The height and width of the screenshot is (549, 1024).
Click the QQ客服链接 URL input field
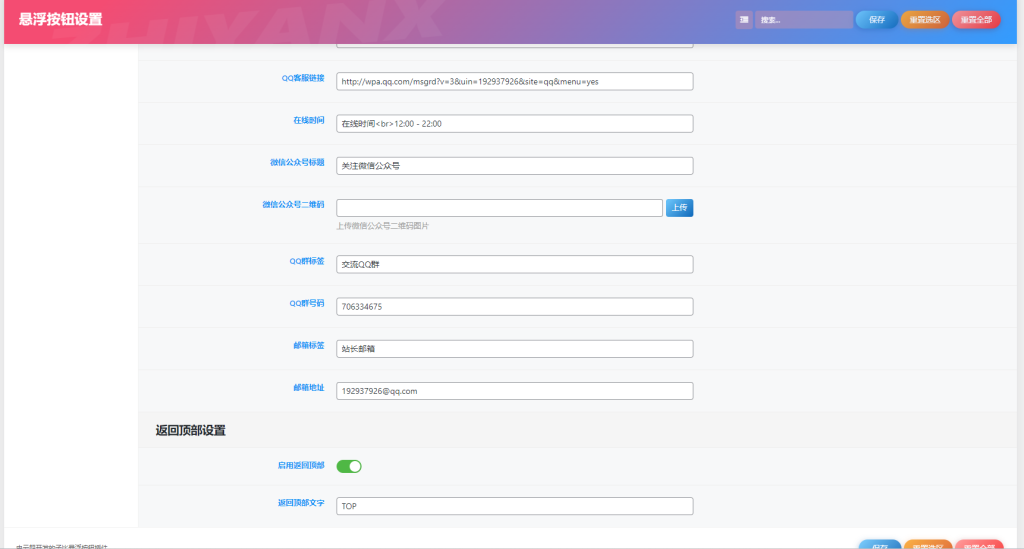(514, 82)
